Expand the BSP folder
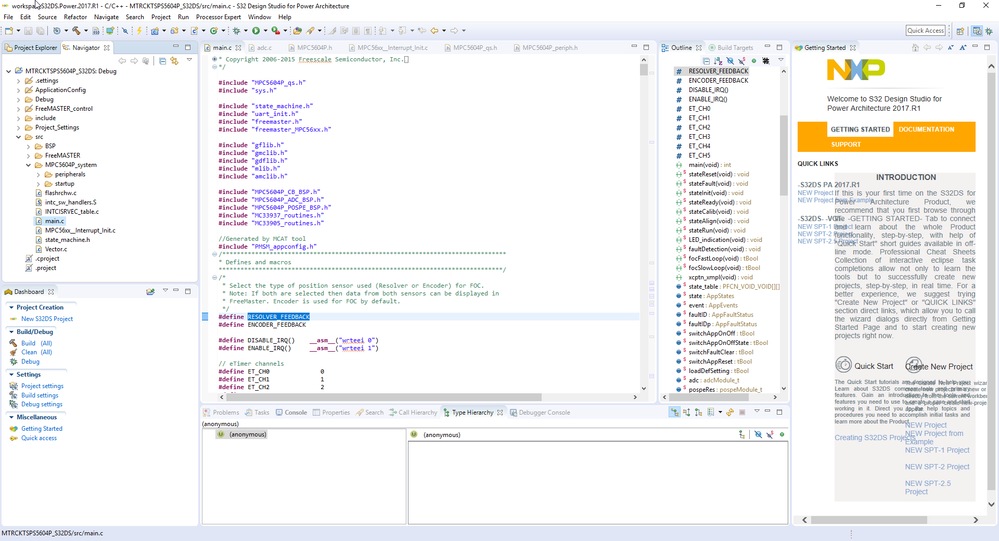The width and height of the screenshot is (999, 541). [x=28, y=146]
